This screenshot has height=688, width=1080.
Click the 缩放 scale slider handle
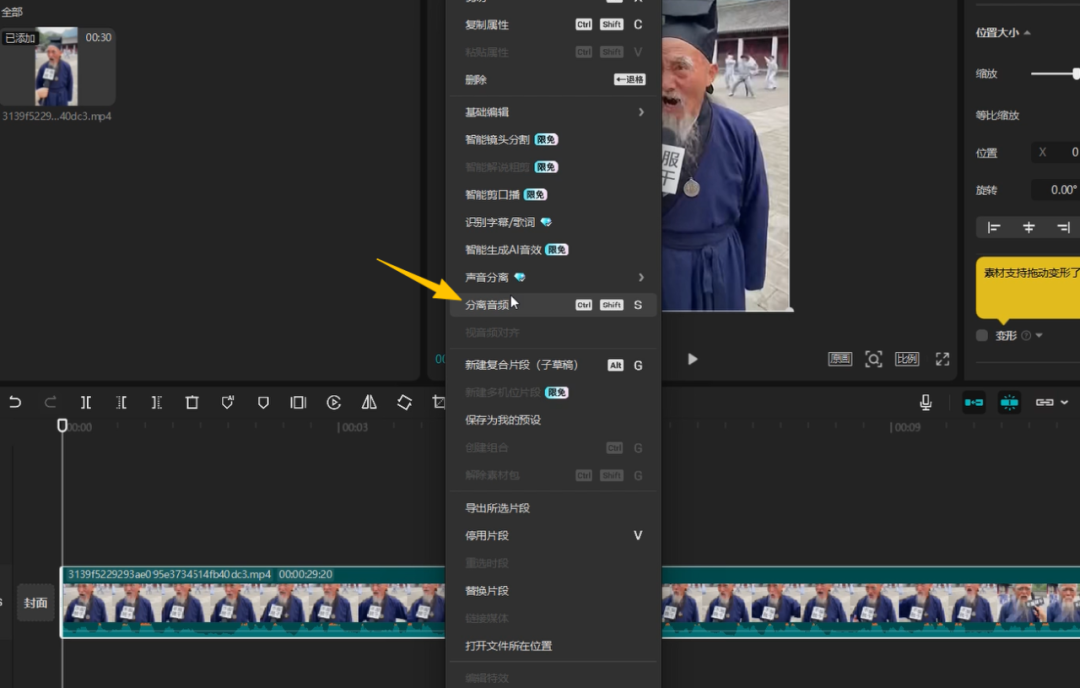click(1076, 74)
